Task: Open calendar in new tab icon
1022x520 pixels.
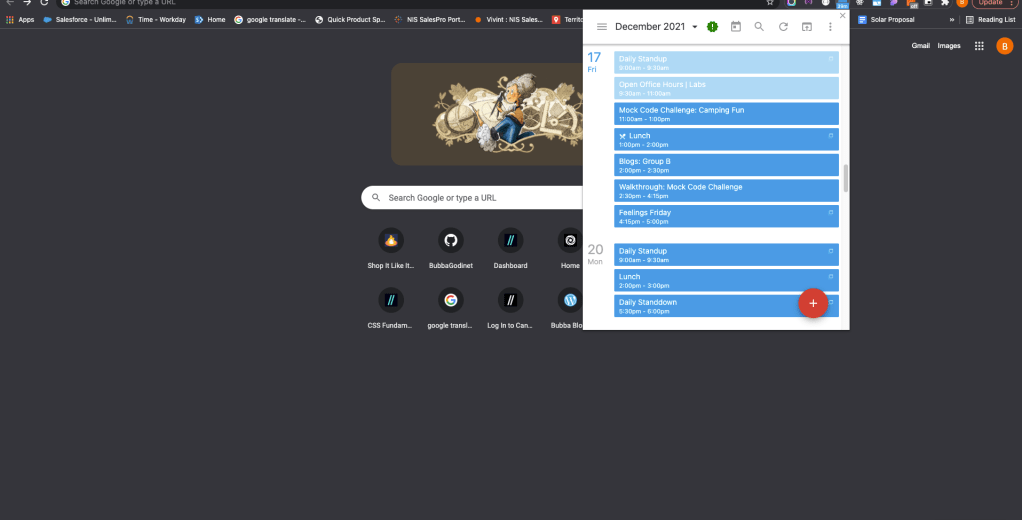Action: [x=807, y=27]
